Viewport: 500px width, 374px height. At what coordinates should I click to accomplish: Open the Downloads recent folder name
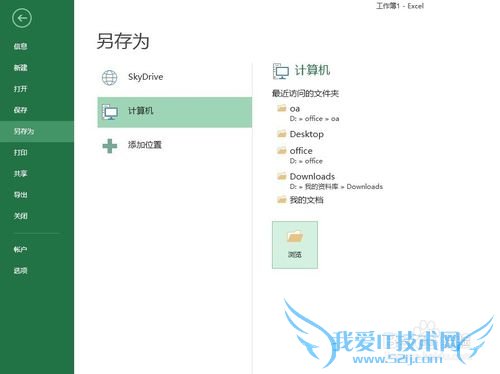pos(312,176)
